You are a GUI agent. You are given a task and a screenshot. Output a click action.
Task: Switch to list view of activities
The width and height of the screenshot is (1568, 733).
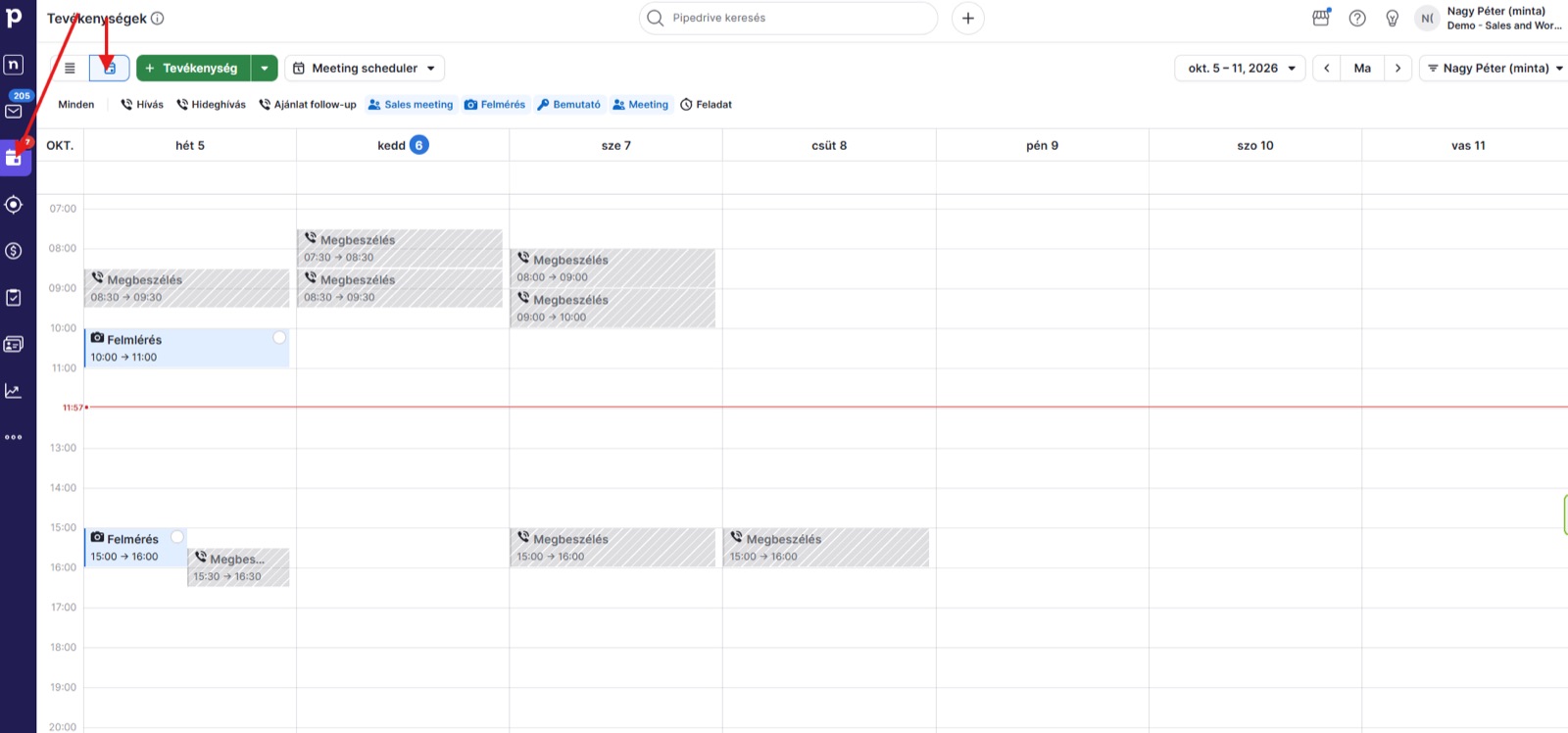click(x=70, y=68)
